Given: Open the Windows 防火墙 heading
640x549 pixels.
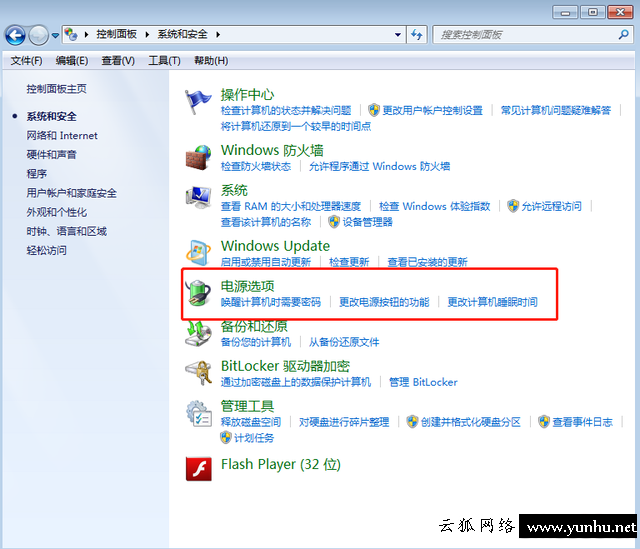Looking at the screenshot, I should pyautogui.click(x=272, y=150).
